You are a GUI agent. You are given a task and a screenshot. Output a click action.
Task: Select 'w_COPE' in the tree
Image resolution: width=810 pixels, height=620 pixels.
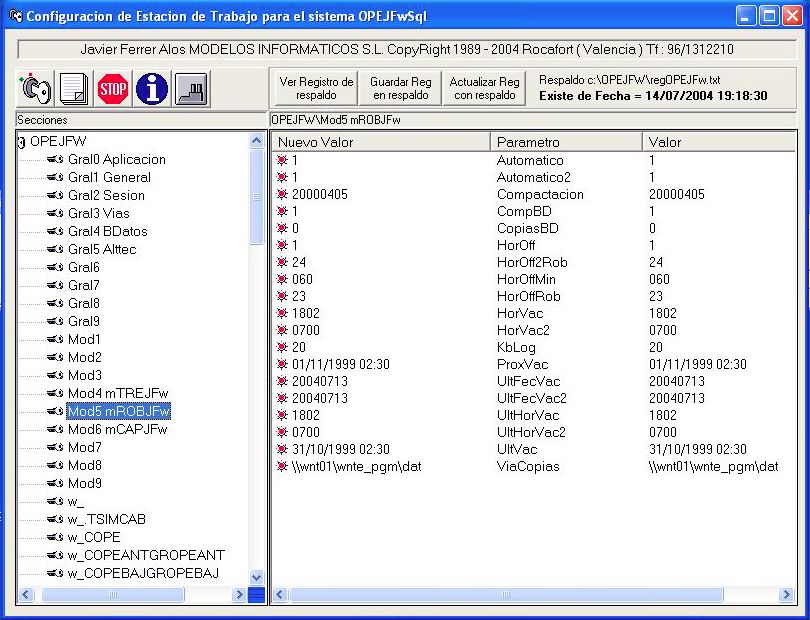click(94, 537)
